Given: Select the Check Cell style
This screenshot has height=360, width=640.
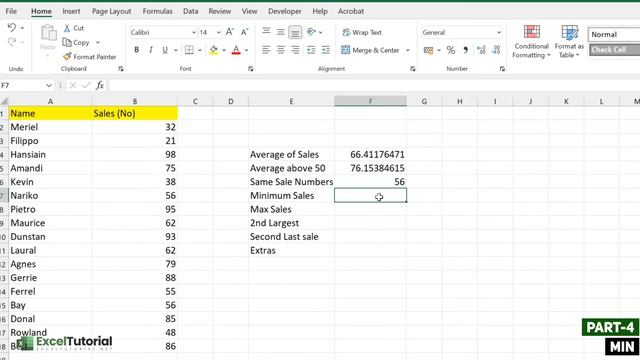Looking at the screenshot, I should point(614,50).
